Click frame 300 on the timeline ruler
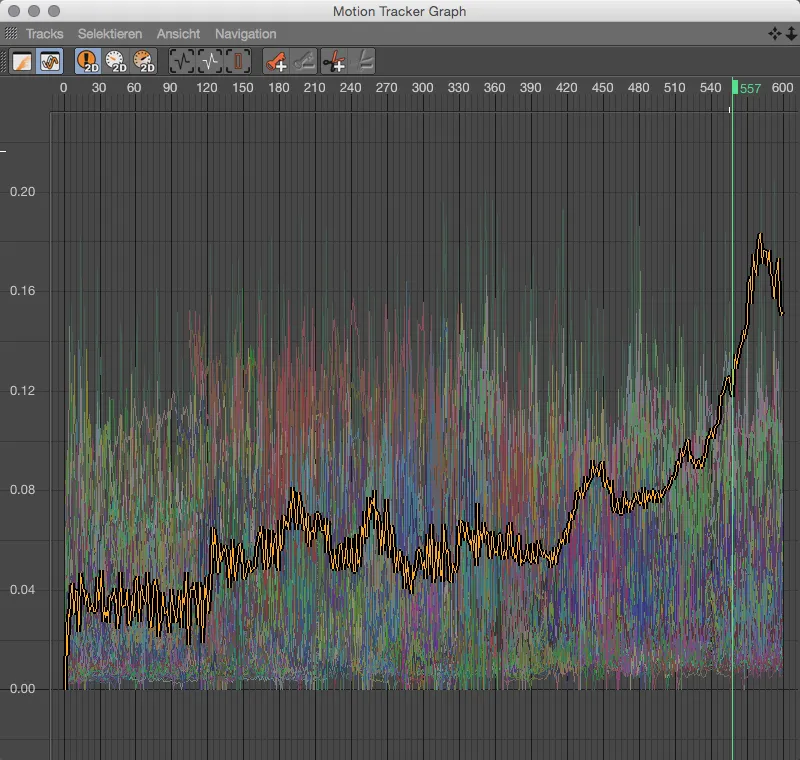The image size is (800, 760). click(422, 88)
